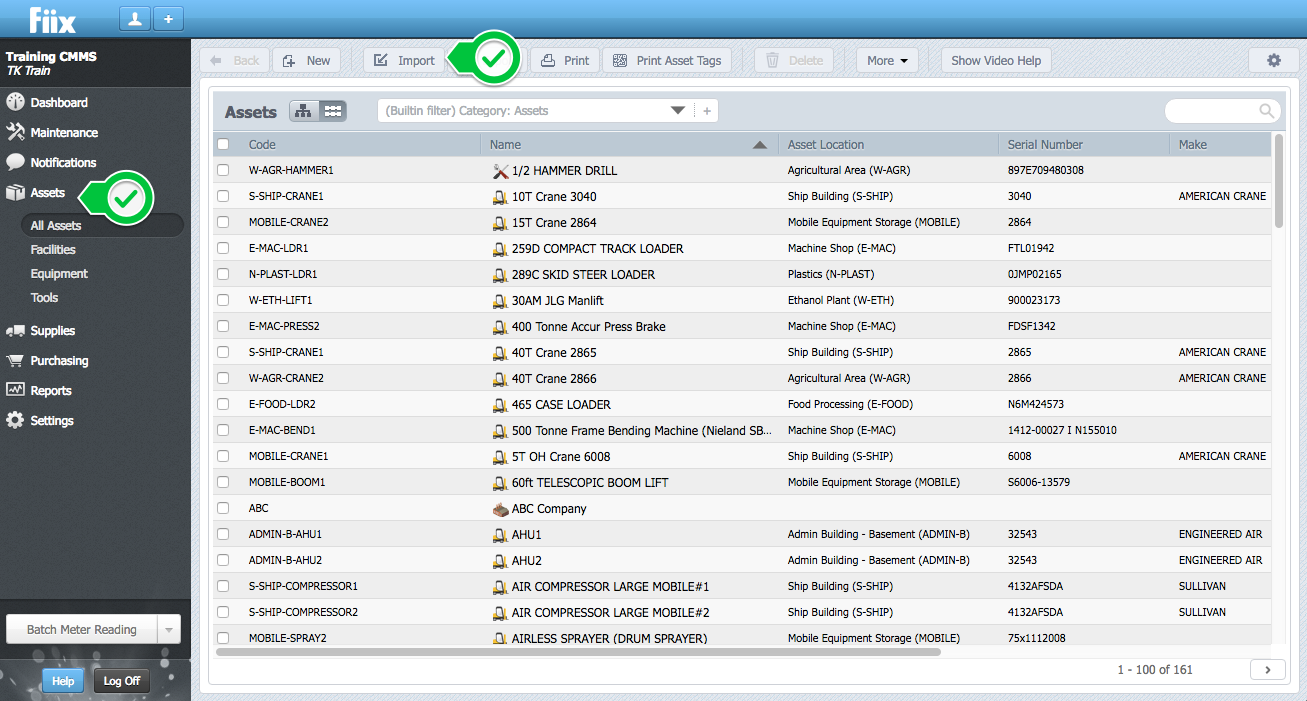Click the search magnifier icon
Viewport: 1307px width, 701px height.
coord(1266,111)
